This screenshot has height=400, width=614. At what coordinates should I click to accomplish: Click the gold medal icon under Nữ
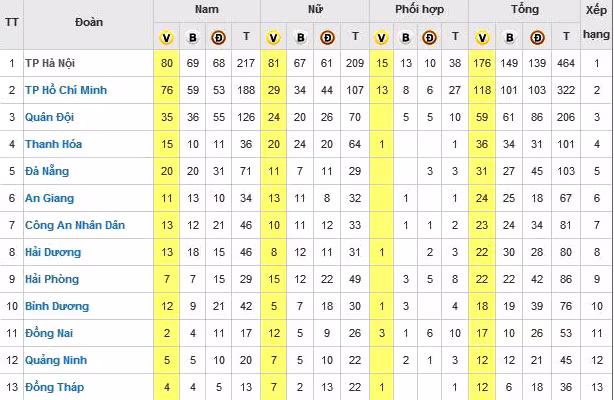[273, 38]
